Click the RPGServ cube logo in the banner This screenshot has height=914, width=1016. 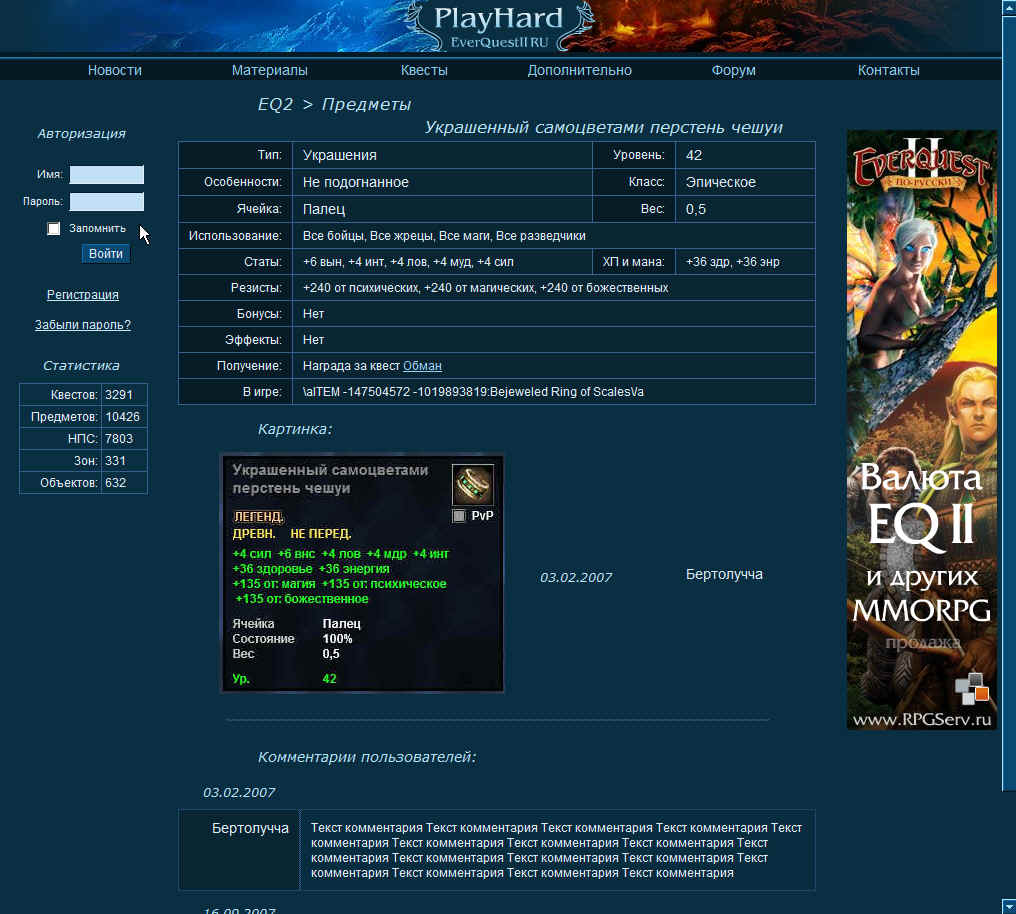972,688
